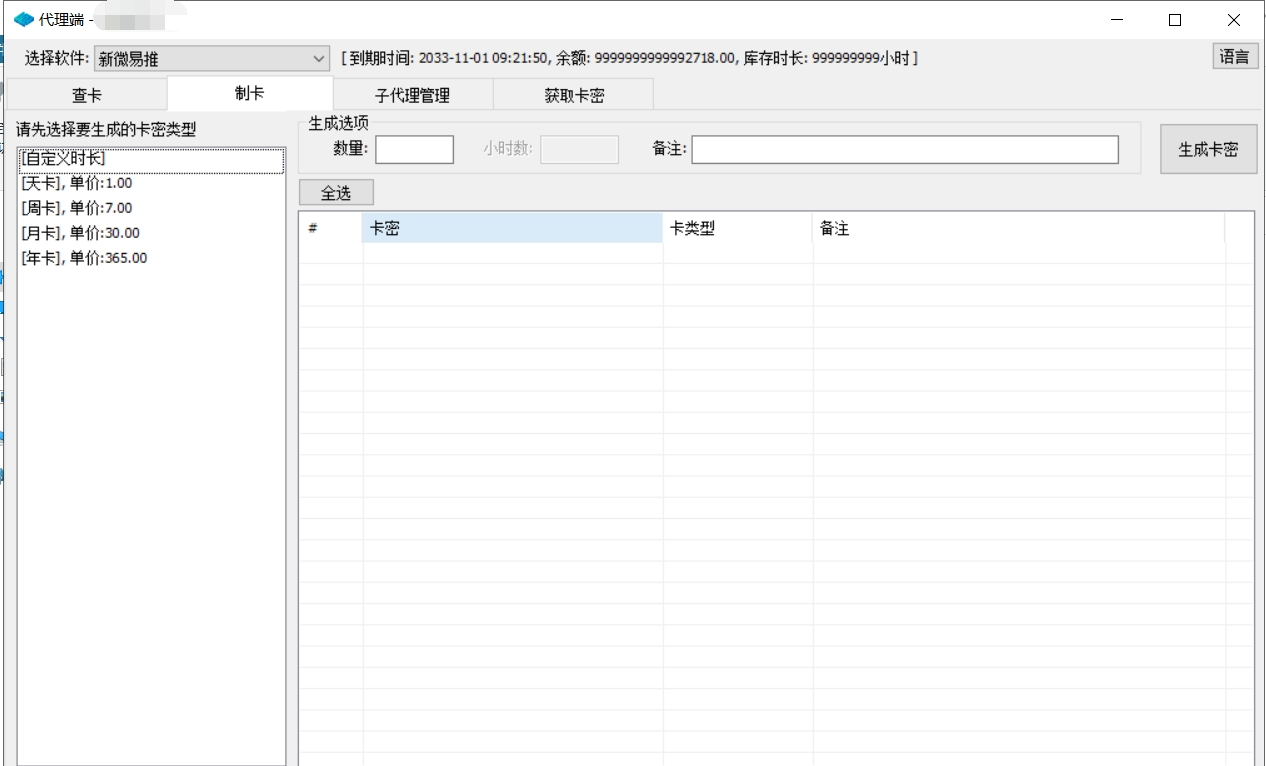Select the 制卡 tab
The image size is (1266, 766).
pos(249,93)
